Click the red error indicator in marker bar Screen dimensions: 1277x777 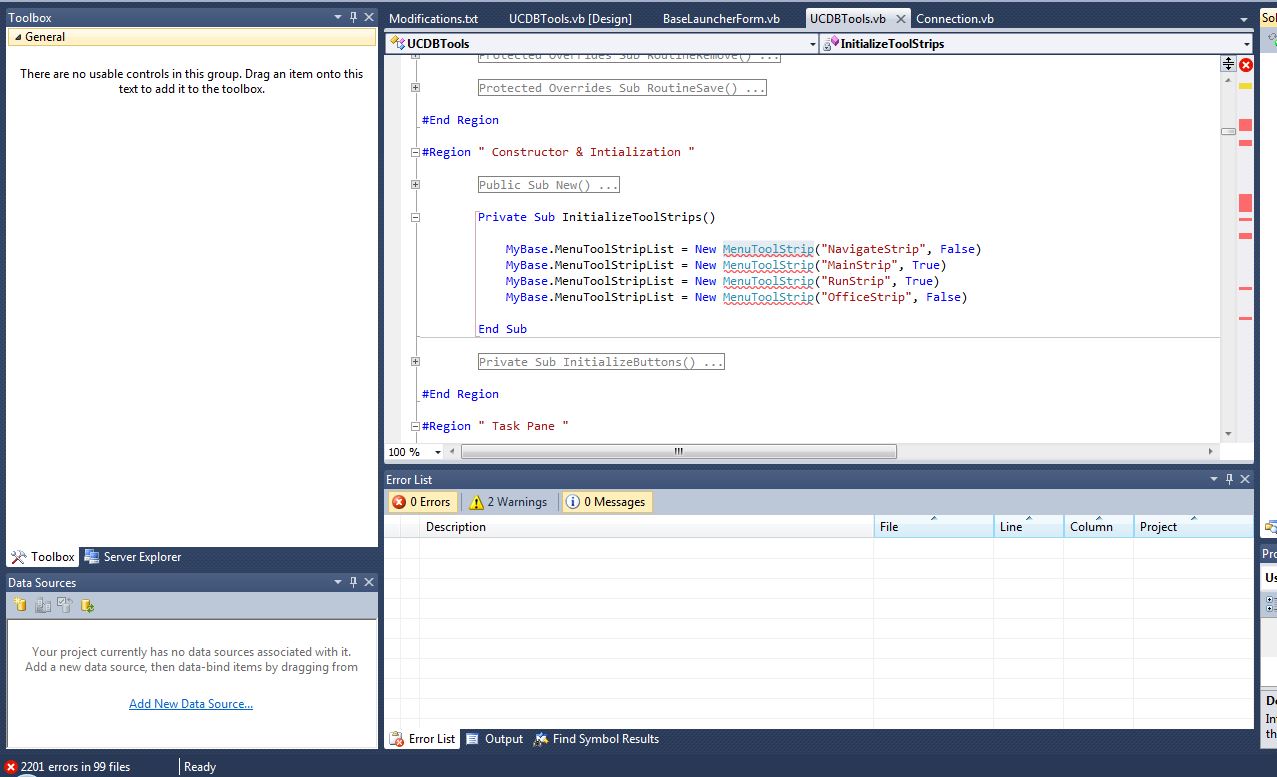tap(1246, 65)
